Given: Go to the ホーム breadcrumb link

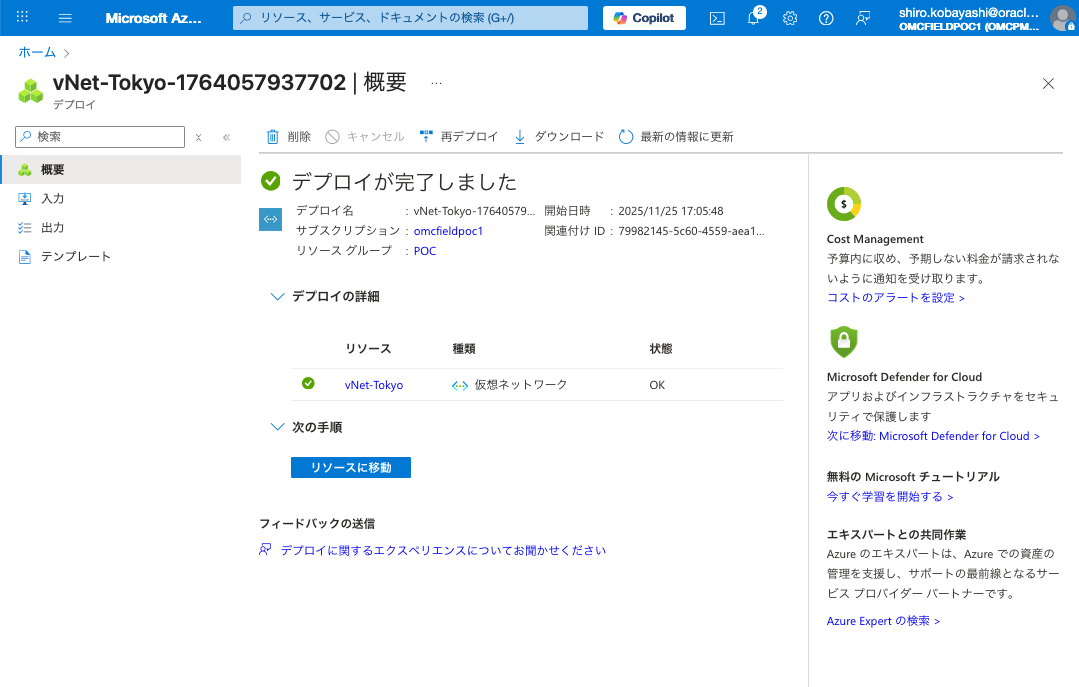Looking at the screenshot, I should pyautogui.click(x=36, y=52).
